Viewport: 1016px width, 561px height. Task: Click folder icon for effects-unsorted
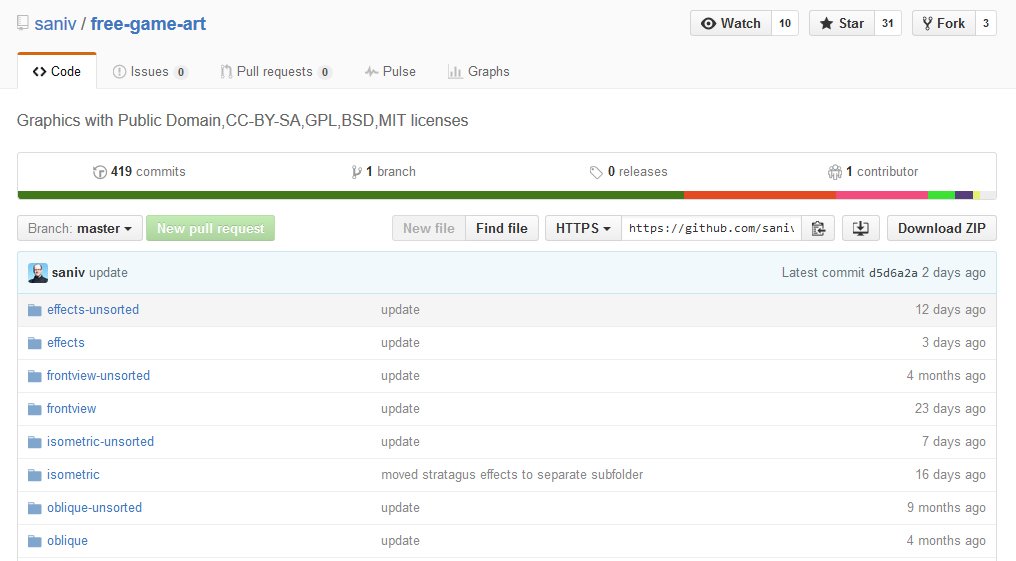[x=35, y=310]
